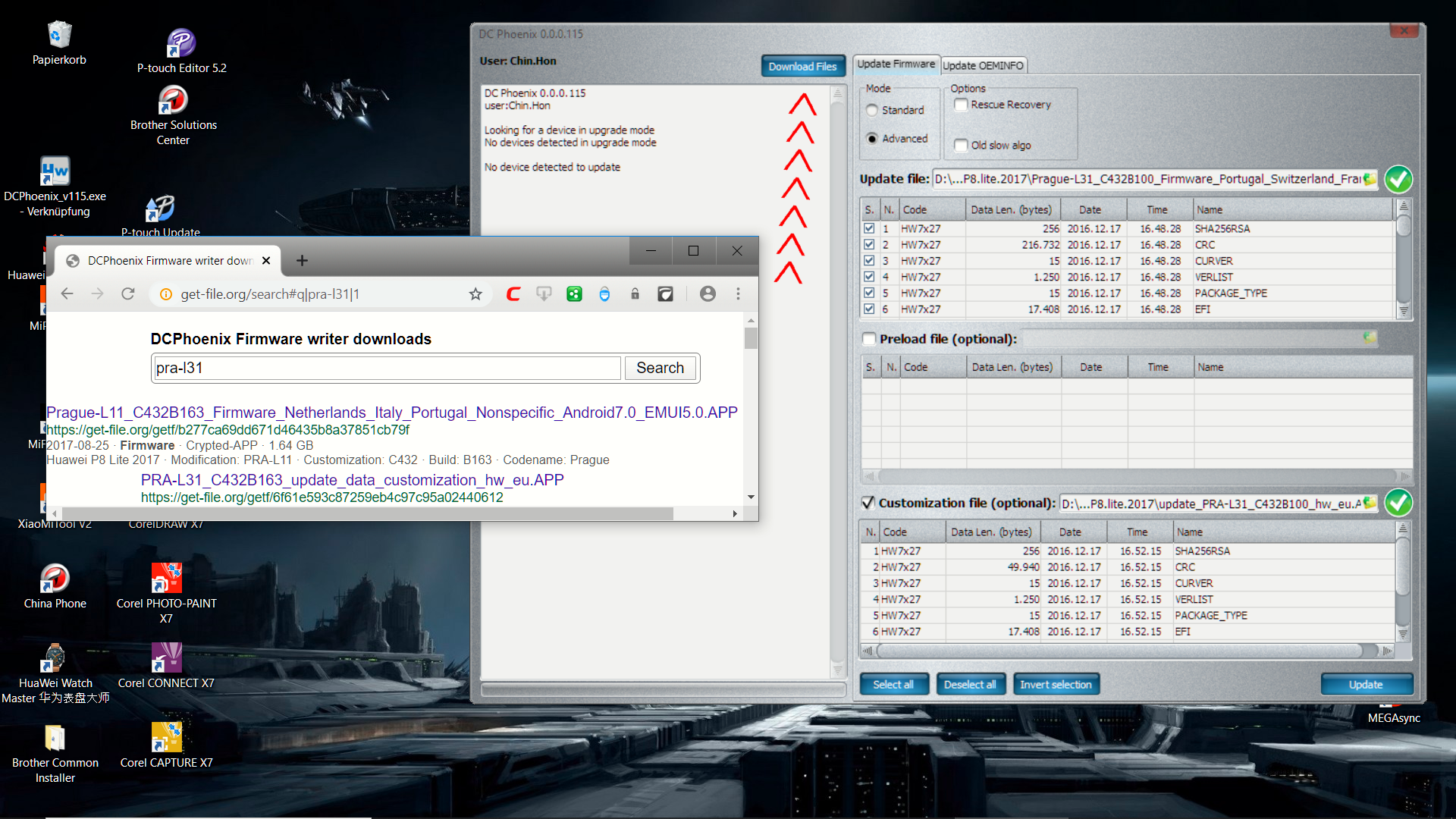Reload the get-file.org page
1456x819 pixels.
click(x=128, y=294)
